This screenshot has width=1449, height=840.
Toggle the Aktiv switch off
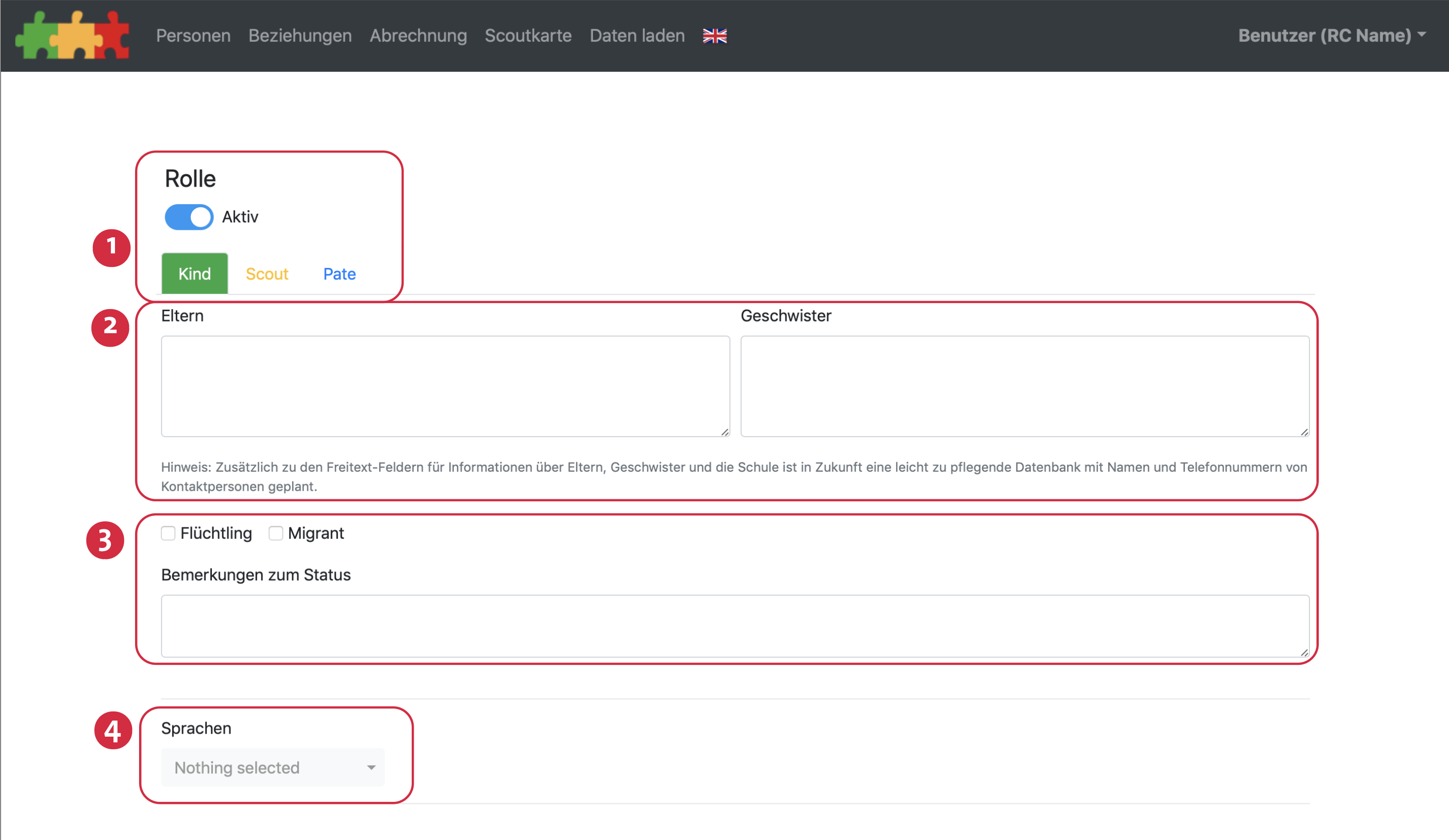point(189,217)
